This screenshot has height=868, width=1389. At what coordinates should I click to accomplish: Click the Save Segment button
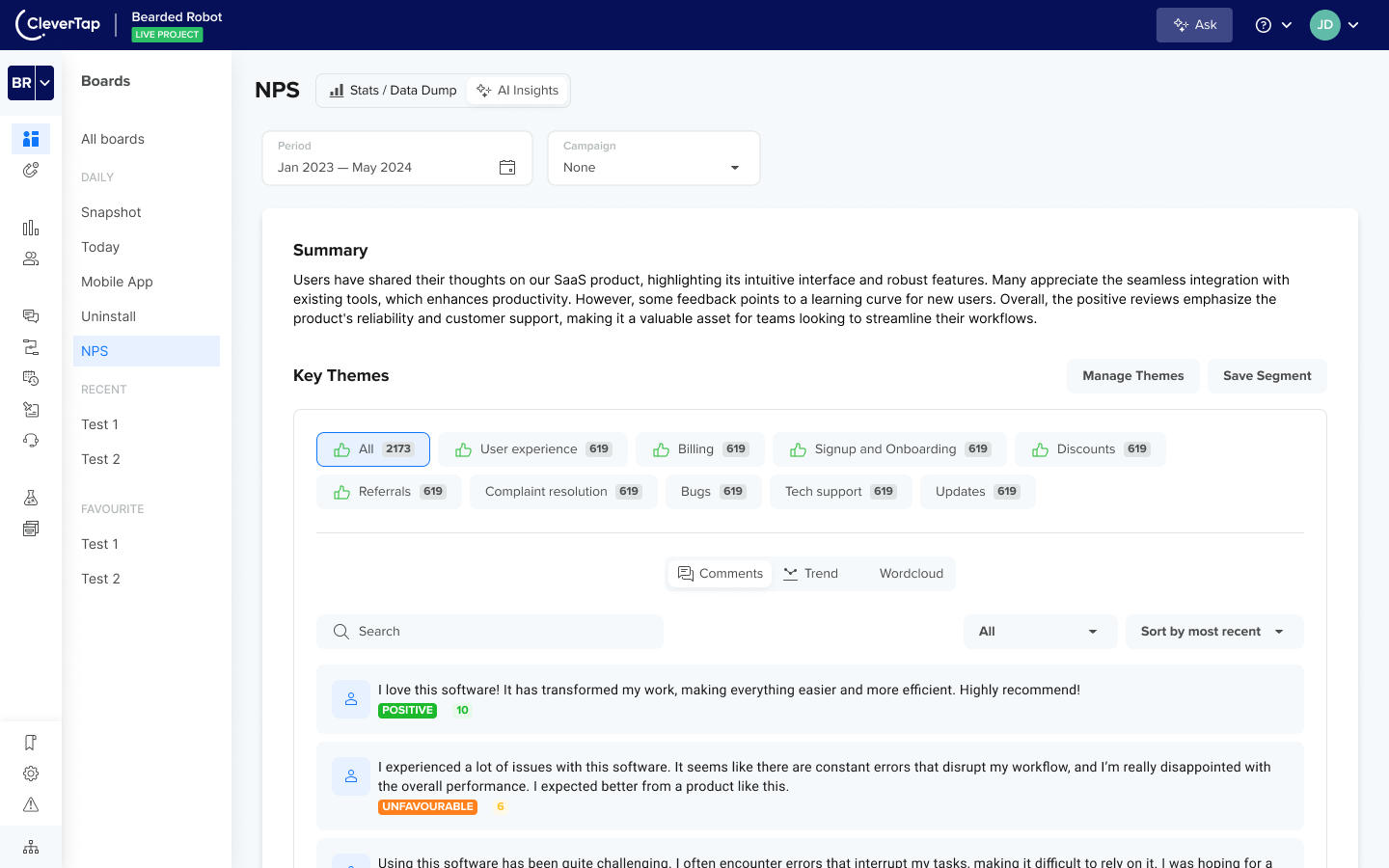click(x=1267, y=376)
